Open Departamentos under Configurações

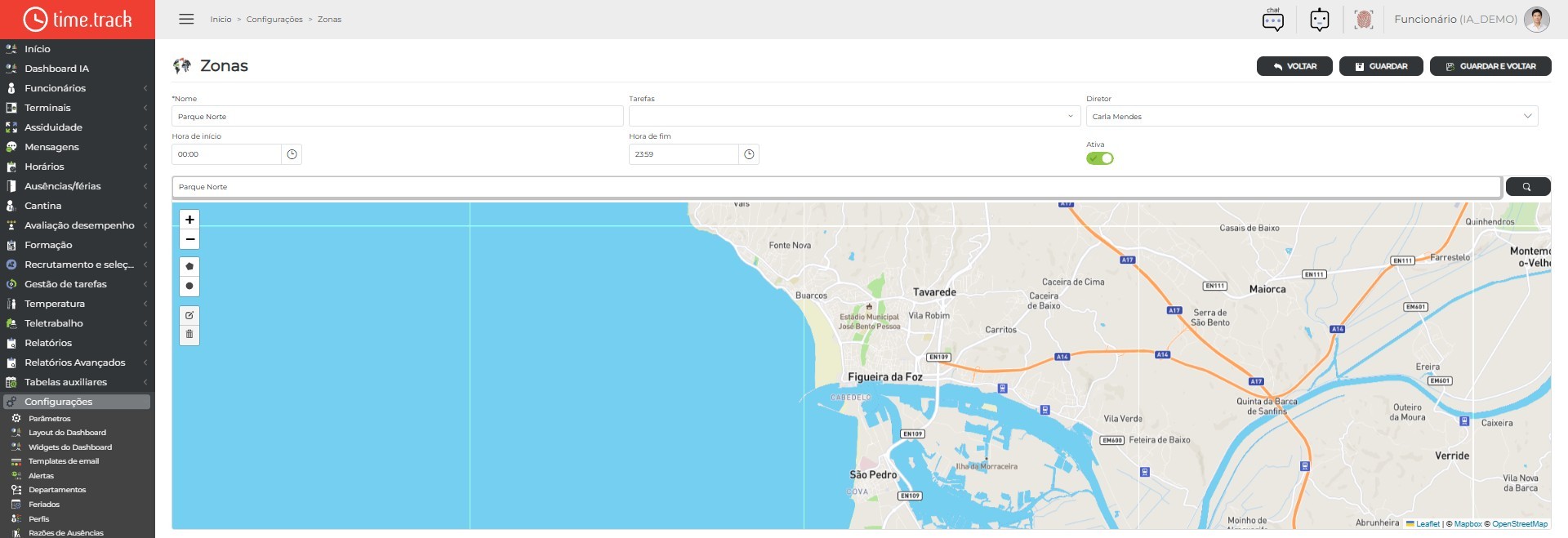click(x=57, y=490)
